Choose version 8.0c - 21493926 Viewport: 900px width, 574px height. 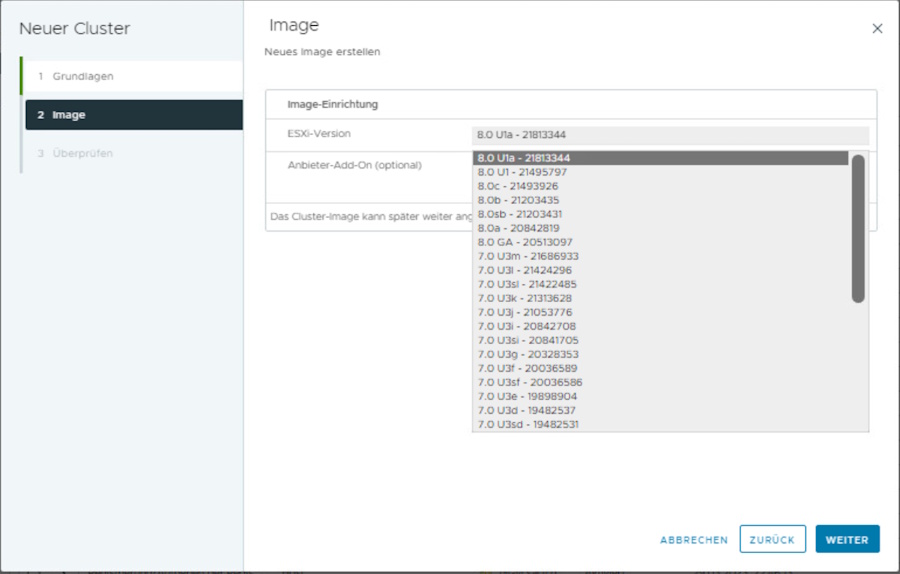(660, 186)
